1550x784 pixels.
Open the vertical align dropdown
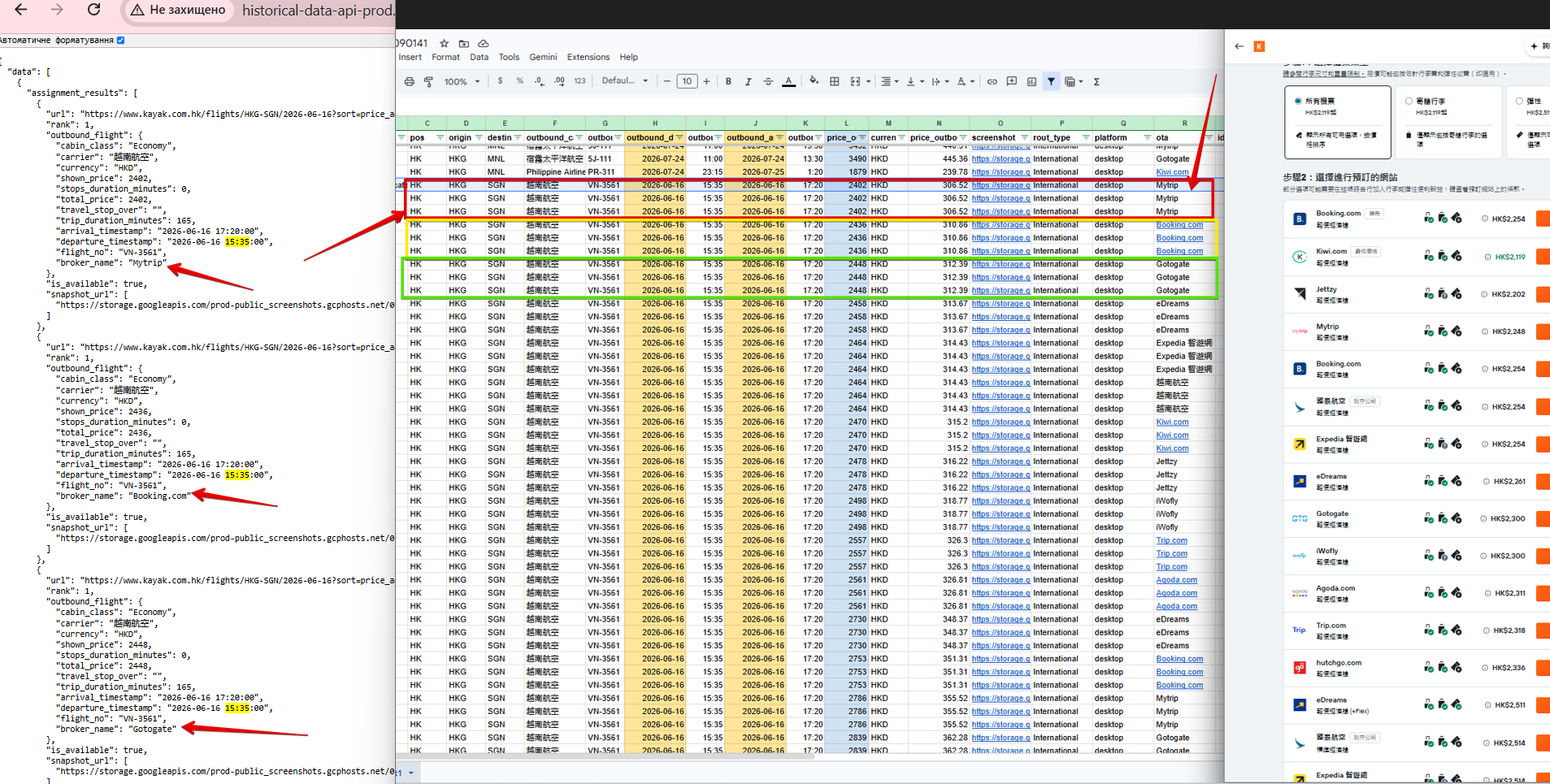click(x=914, y=81)
